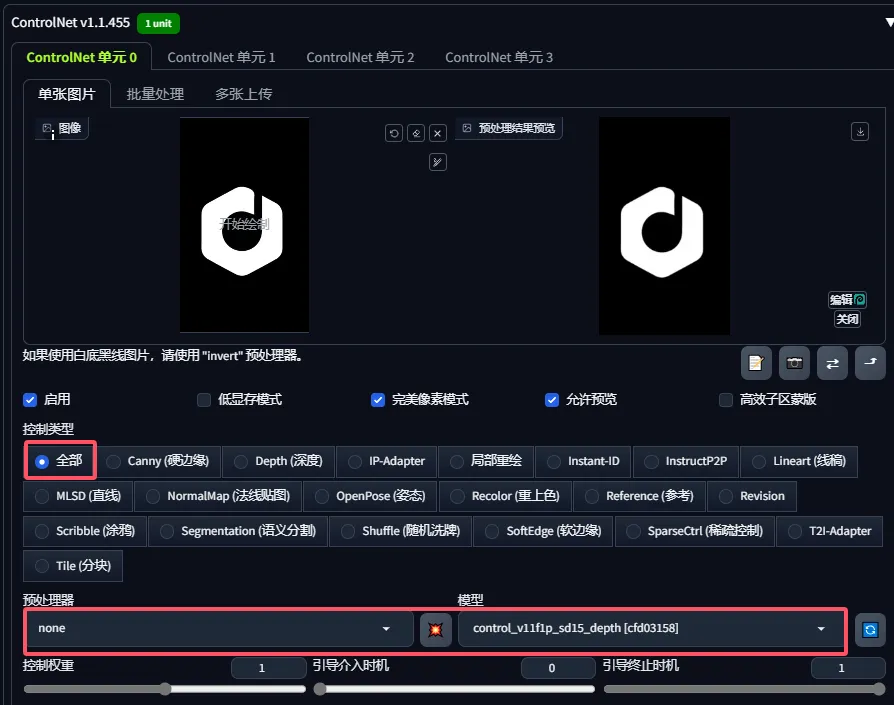Click the 控制权重 slider handle
The width and height of the screenshot is (894, 705).
tap(165, 689)
